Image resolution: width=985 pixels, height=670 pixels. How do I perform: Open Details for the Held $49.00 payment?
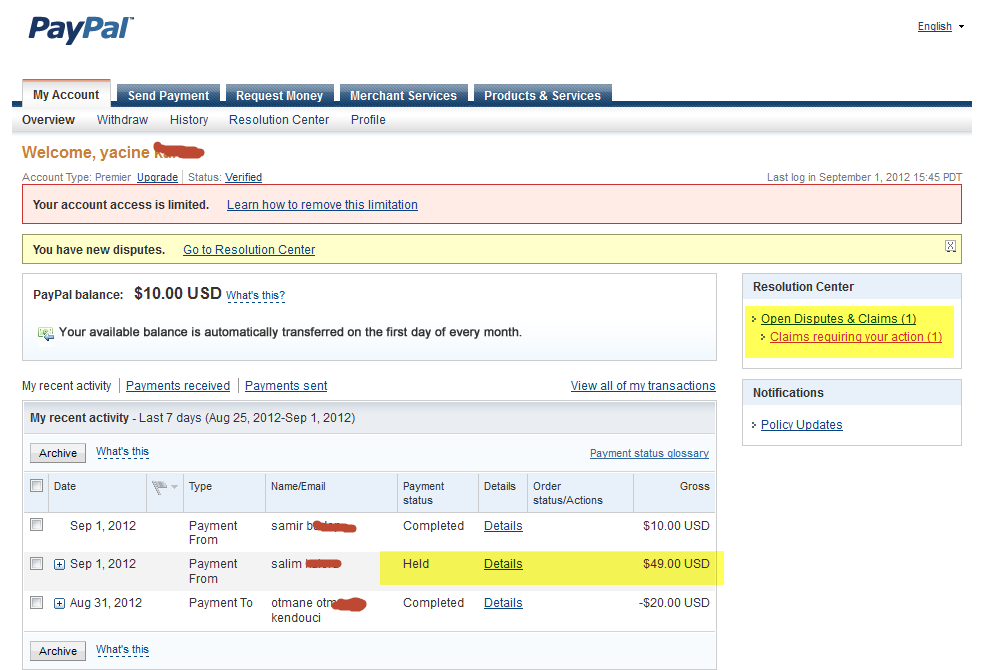[503, 564]
